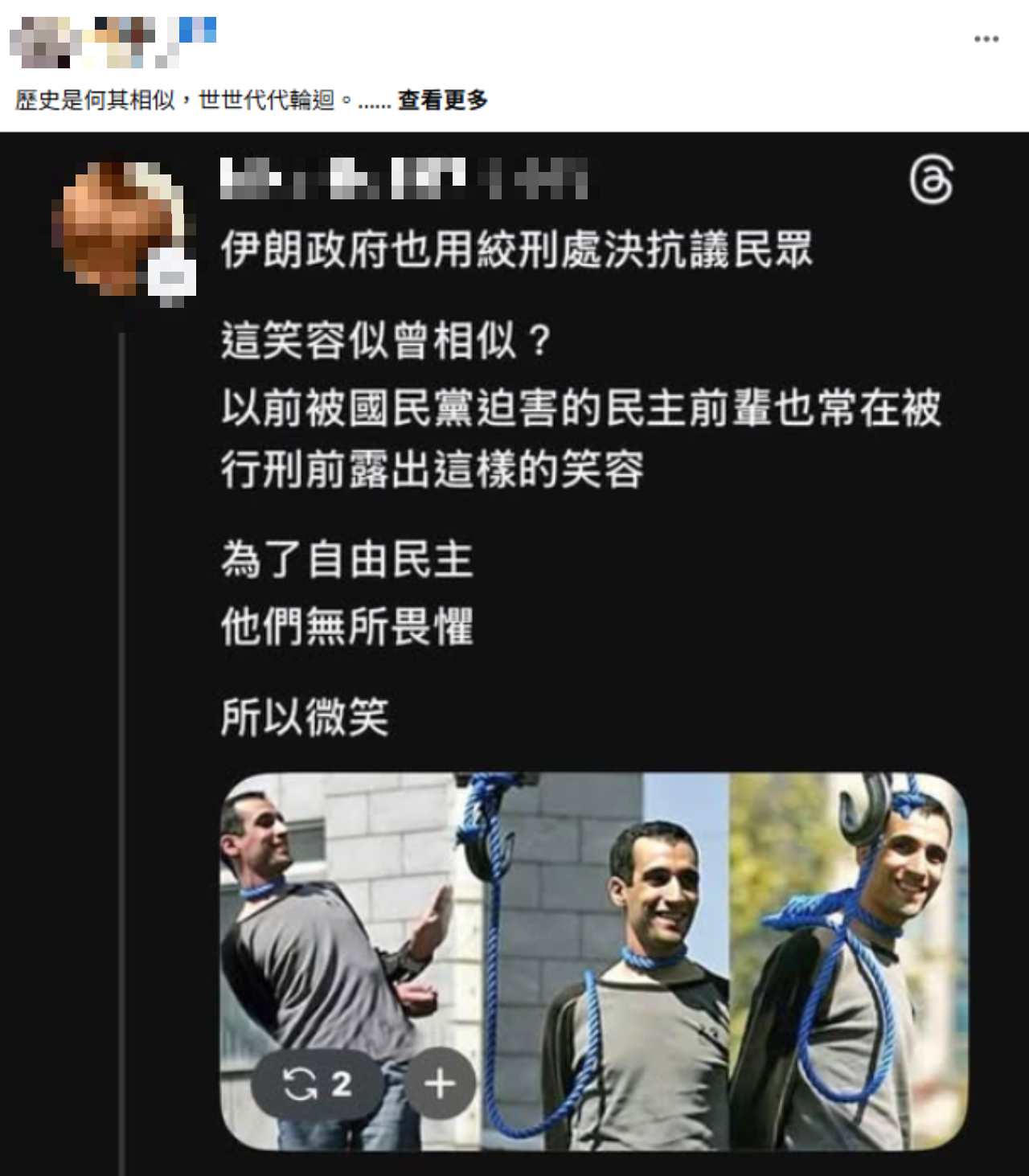Click the repost arrows icon
The image size is (1029, 1176).
pyautogui.click(x=300, y=1084)
